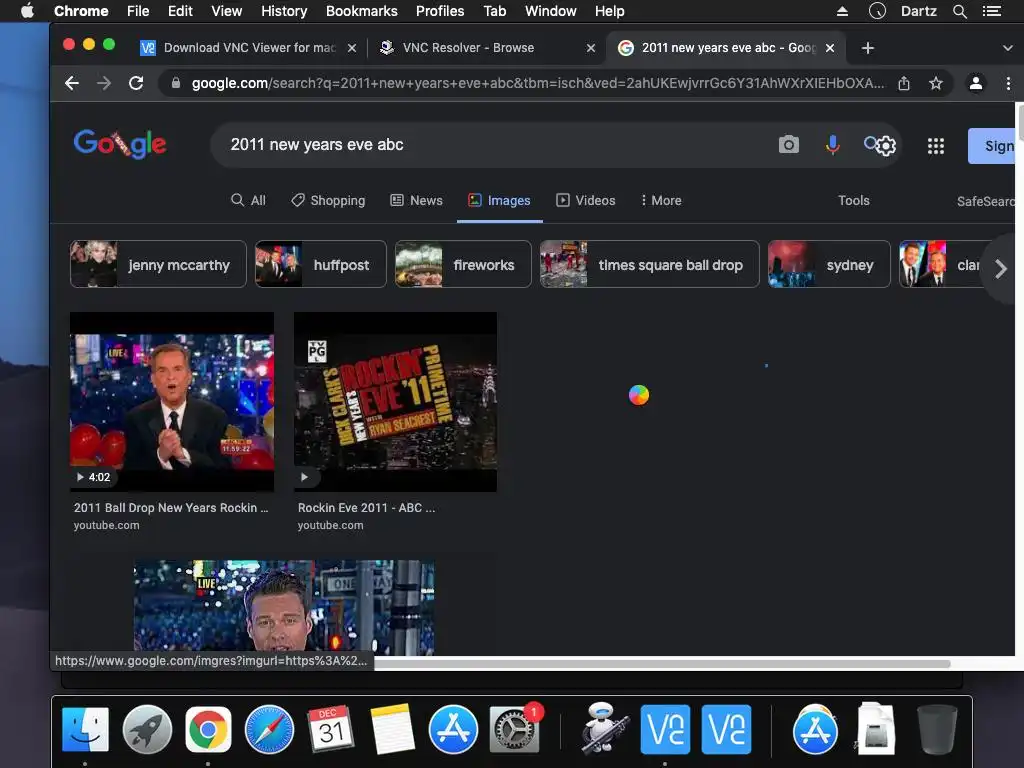The height and width of the screenshot is (768, 1024).
Task: Switch to the Shopping results tab
Action: (328, 200)
